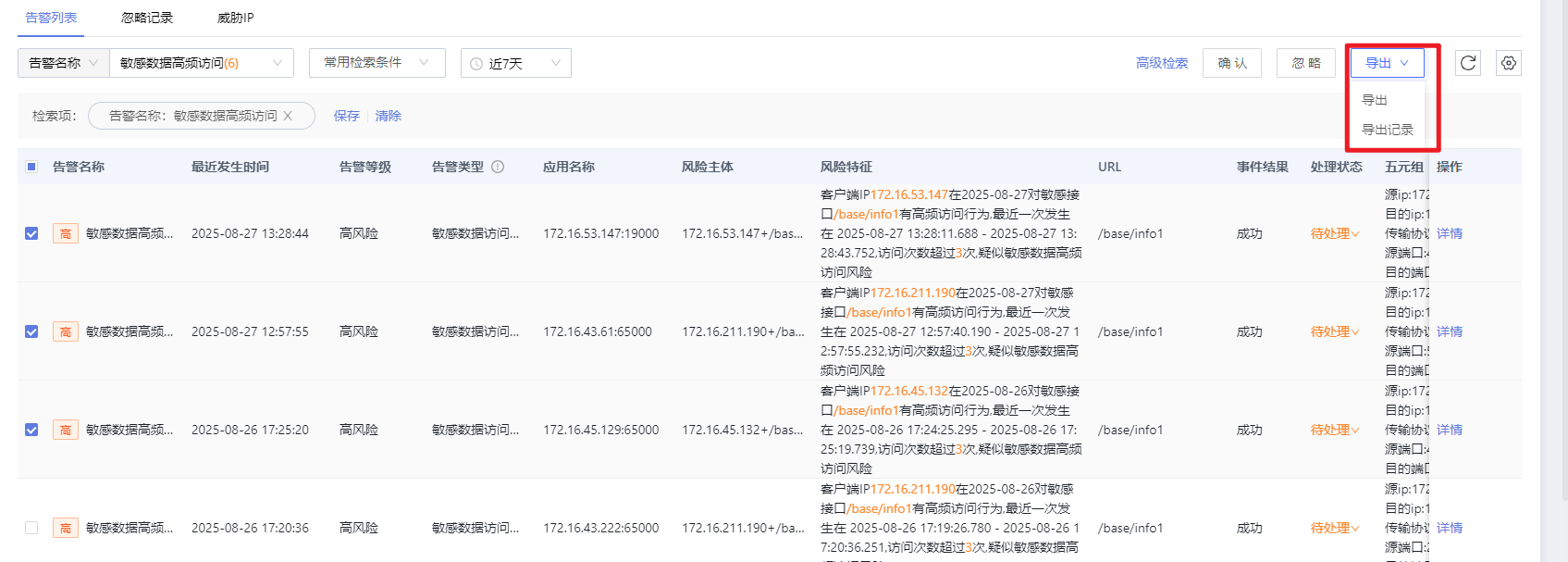This screenshot has height=562, width=1568.
Task: Click 高 severity badge in first row
Action: pos(66,233)
